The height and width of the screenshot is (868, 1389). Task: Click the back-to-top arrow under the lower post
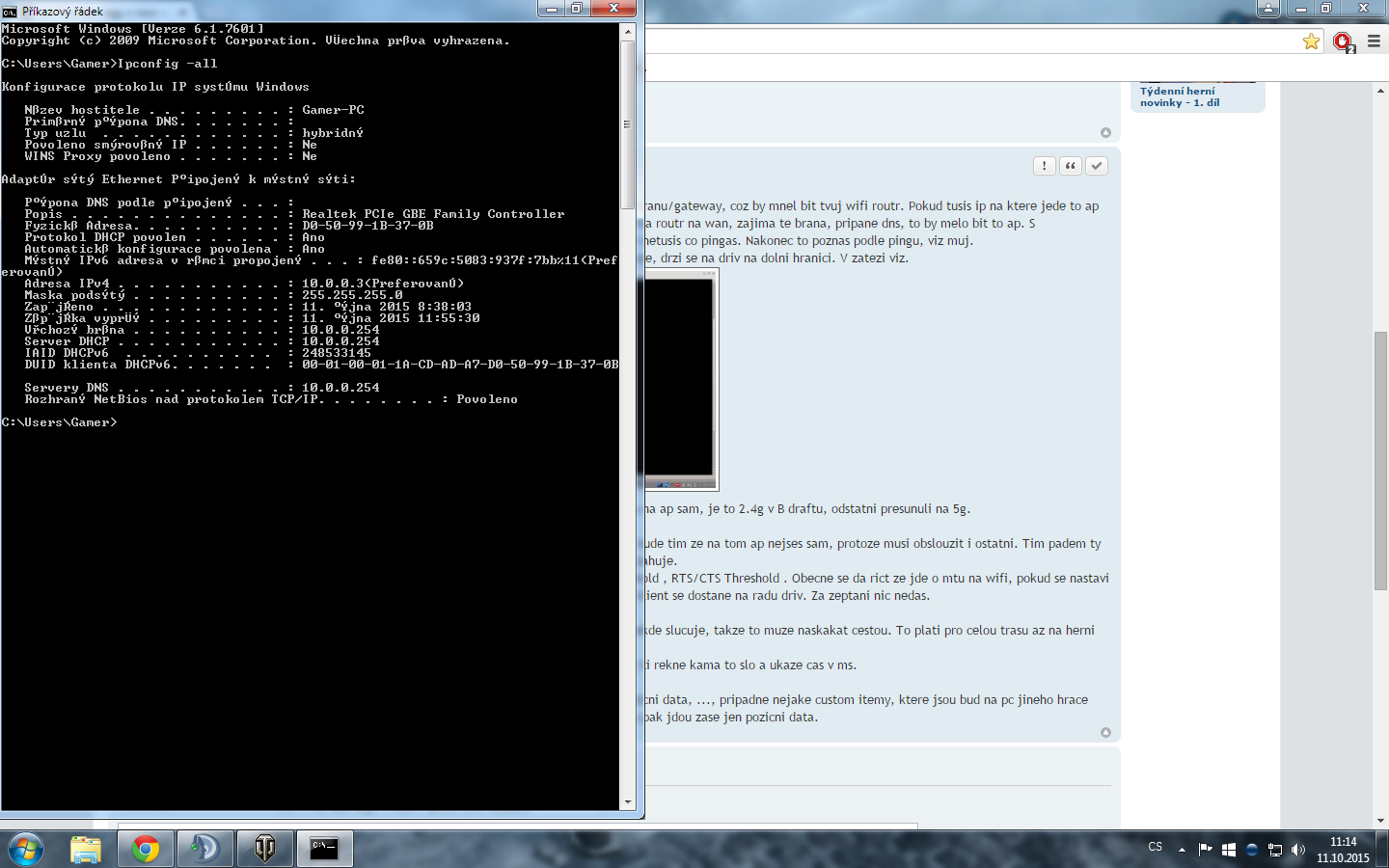click(x=1105, y=733)
